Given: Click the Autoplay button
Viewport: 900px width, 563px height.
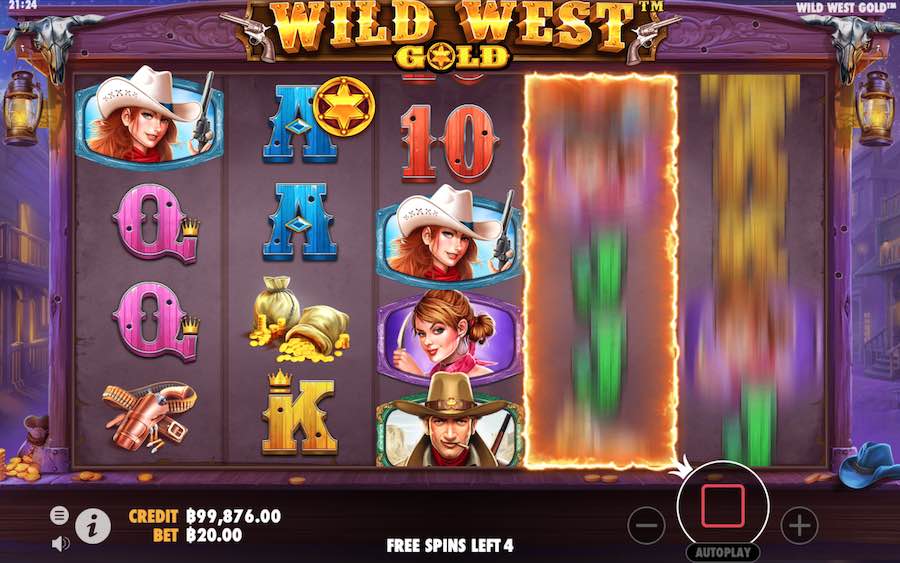Looking at the screenshot, I should point(723,553).
